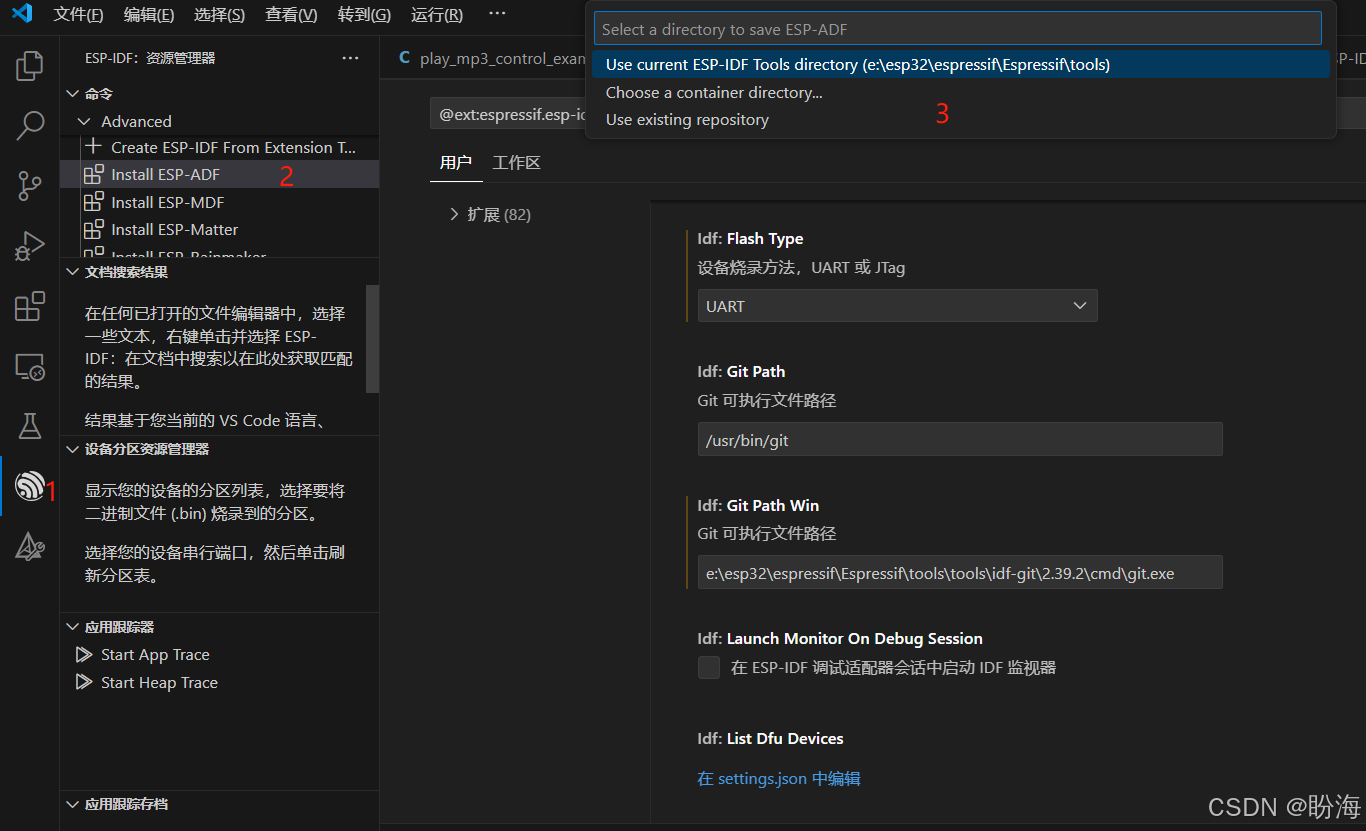1366x831 pixels.
Task: Run Start App Trace
Action: [219, 655]
